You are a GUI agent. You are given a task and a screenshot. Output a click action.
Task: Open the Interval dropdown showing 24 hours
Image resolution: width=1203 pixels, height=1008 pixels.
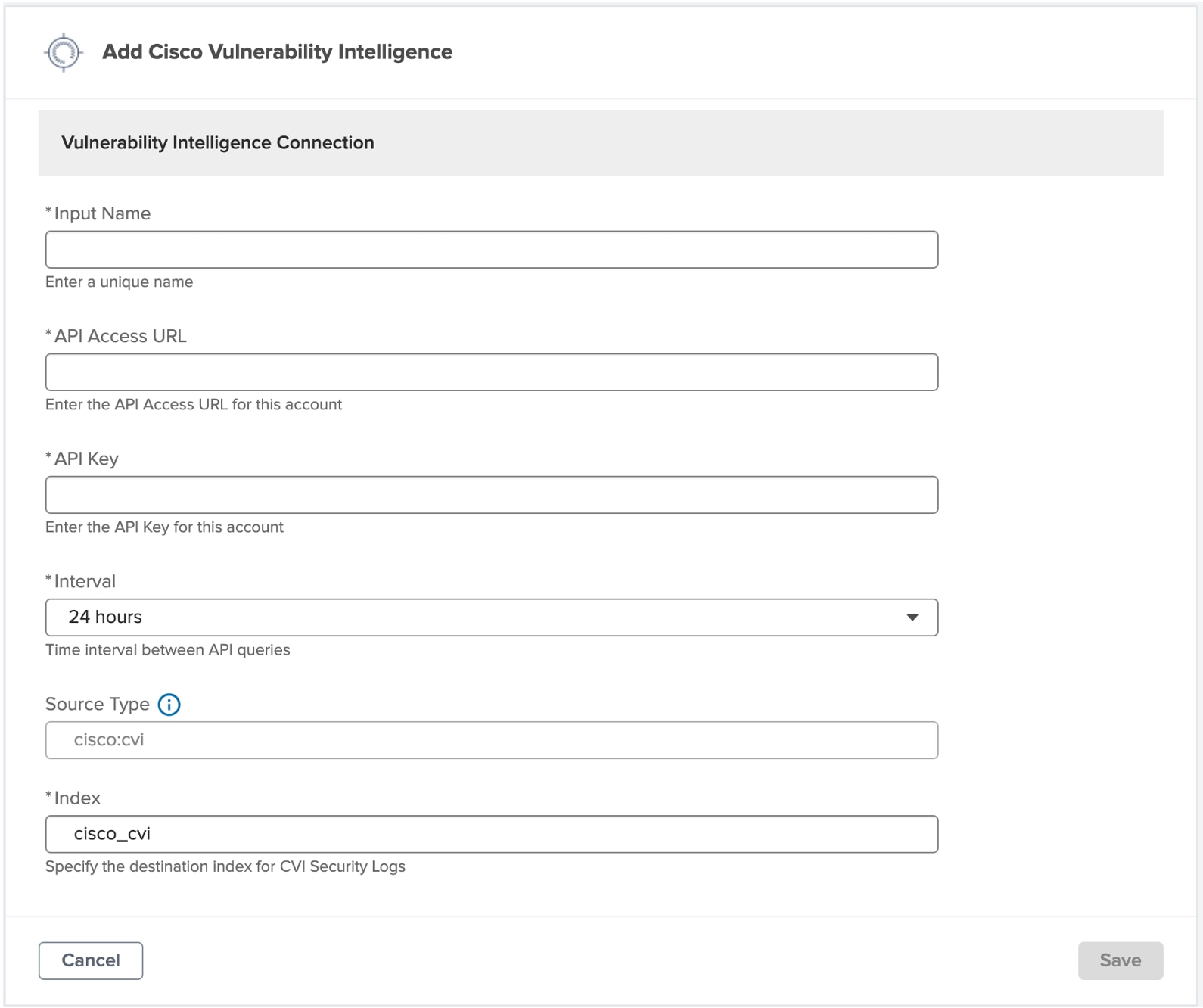(x=490, y=618)
